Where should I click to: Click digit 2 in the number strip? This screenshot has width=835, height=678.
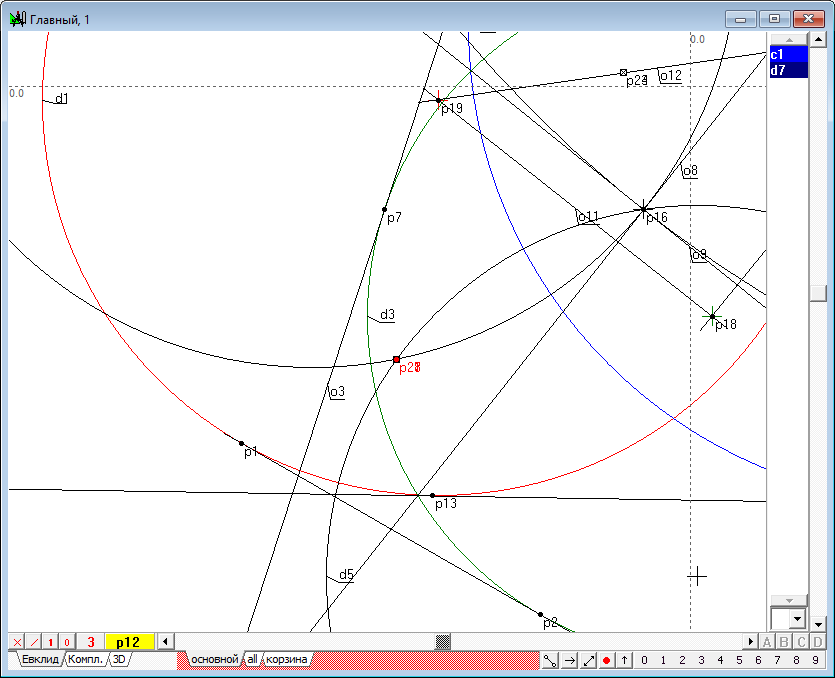(682, 660)
